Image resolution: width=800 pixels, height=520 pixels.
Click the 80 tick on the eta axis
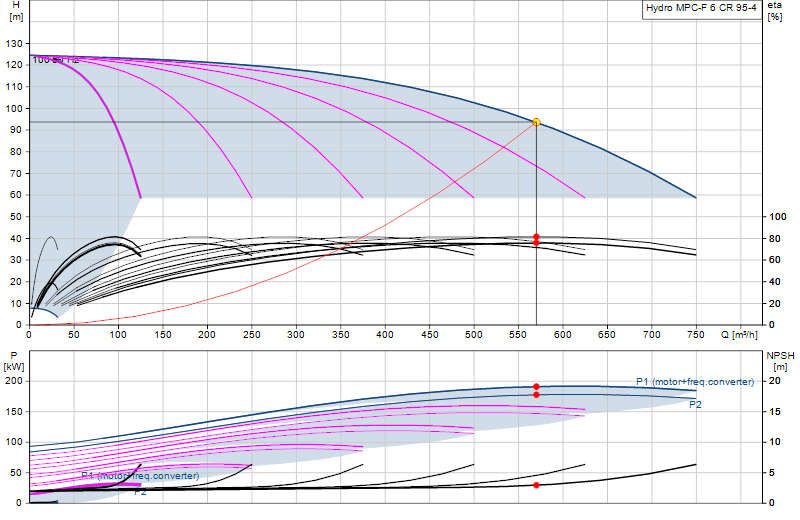pyautogui.click(x=774, y=238)
